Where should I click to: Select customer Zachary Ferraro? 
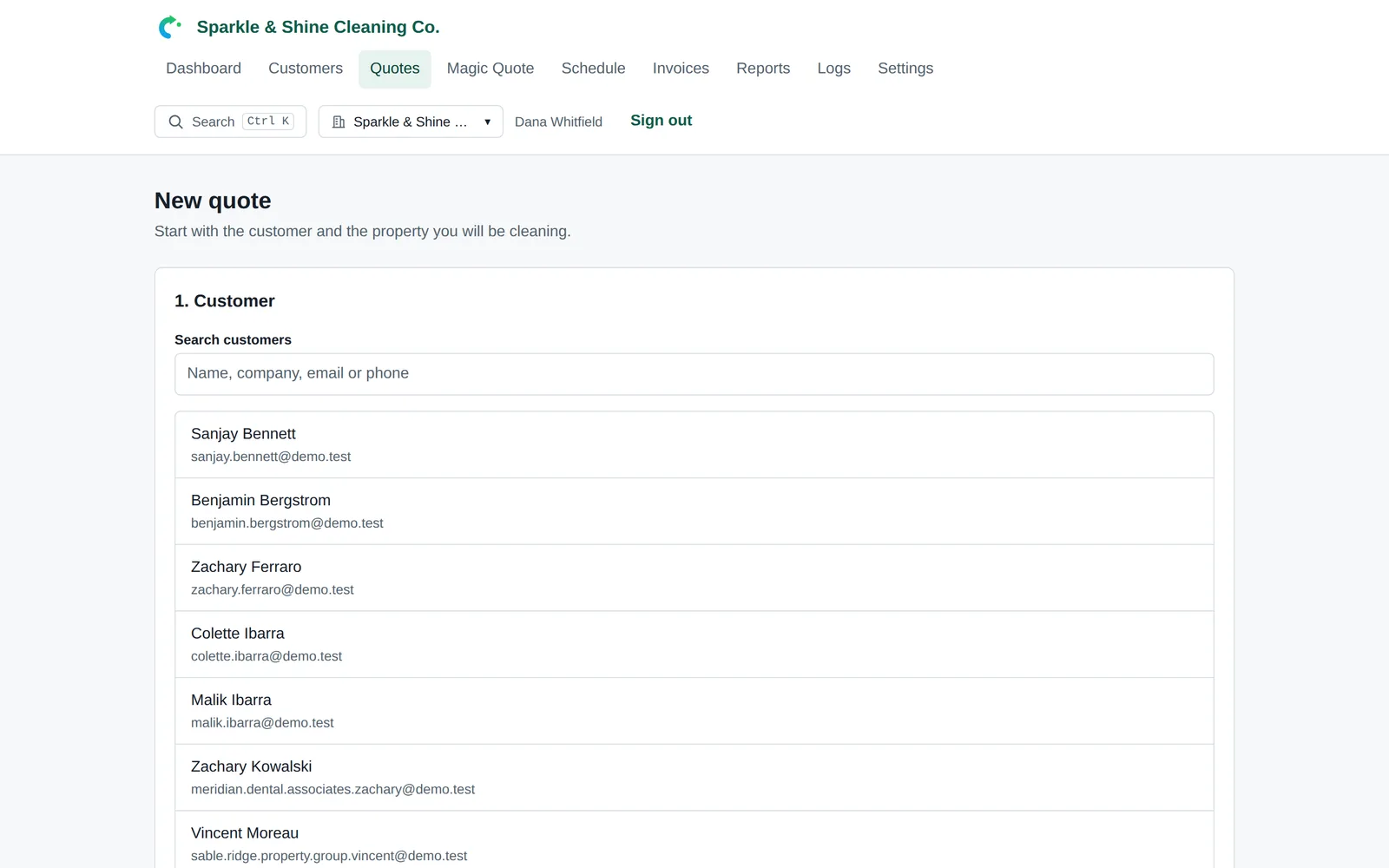pyautogui.click(x=694, y=578)
